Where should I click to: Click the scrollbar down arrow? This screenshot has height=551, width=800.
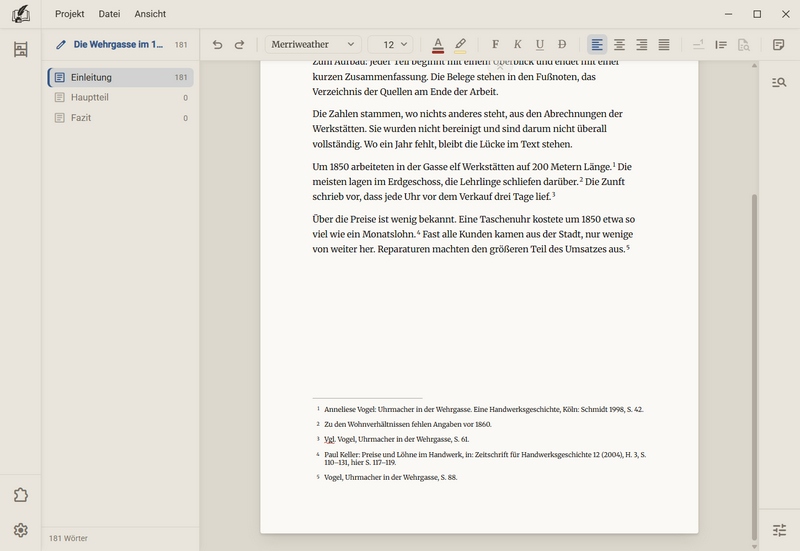click(754, 546)
